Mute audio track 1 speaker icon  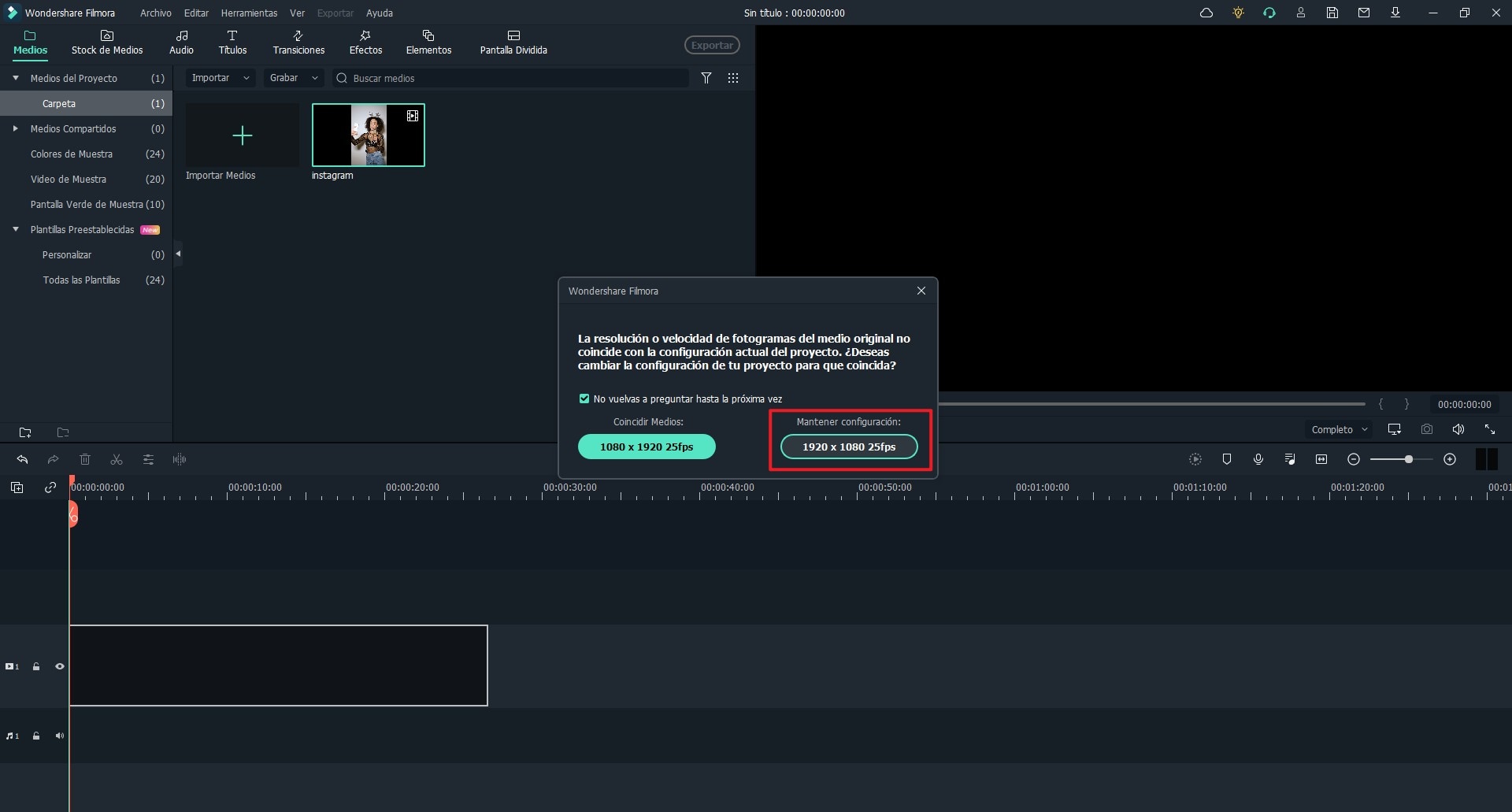coord(60,736)
